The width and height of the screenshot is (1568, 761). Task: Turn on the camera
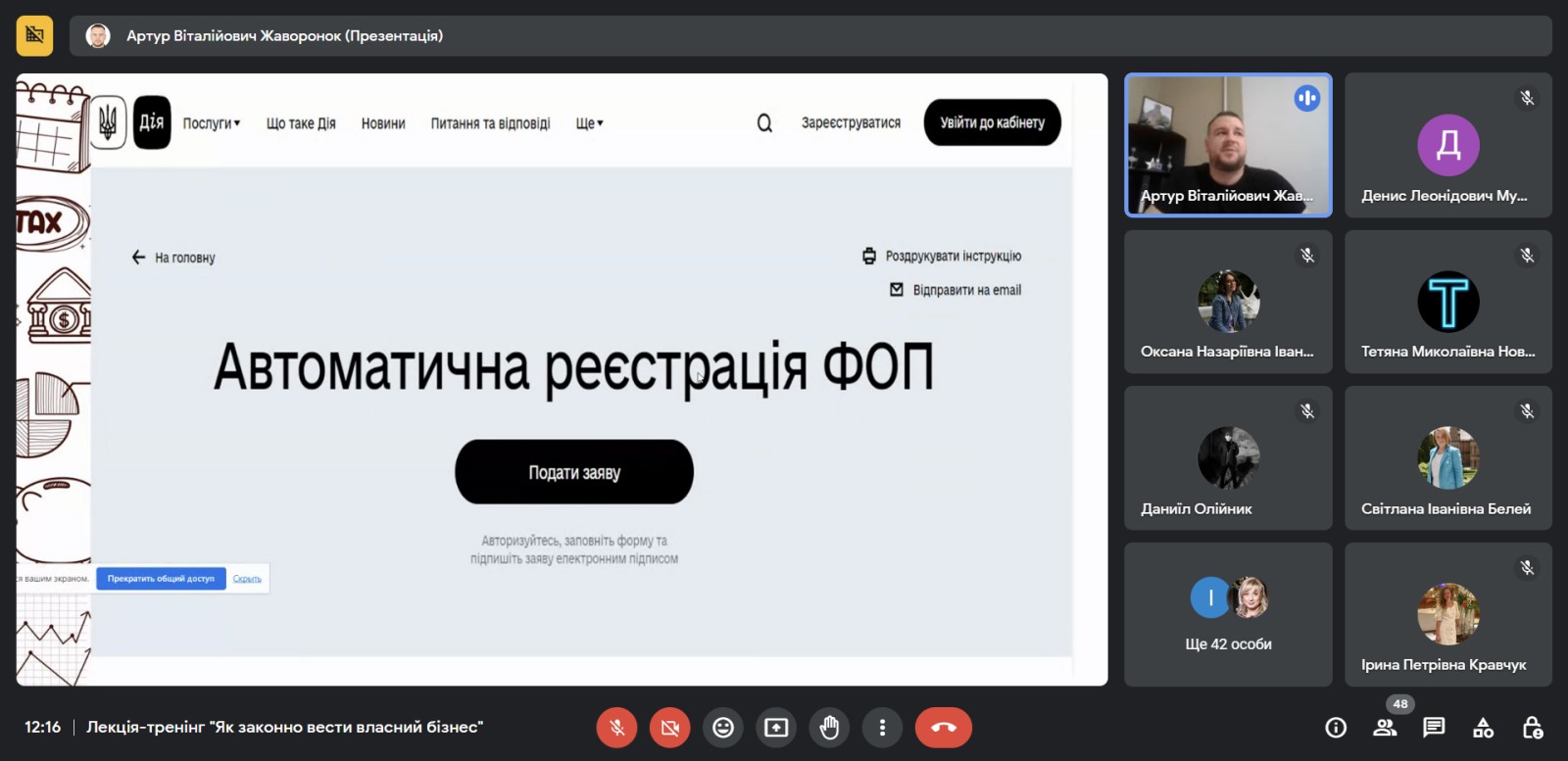tap(670, 728)
